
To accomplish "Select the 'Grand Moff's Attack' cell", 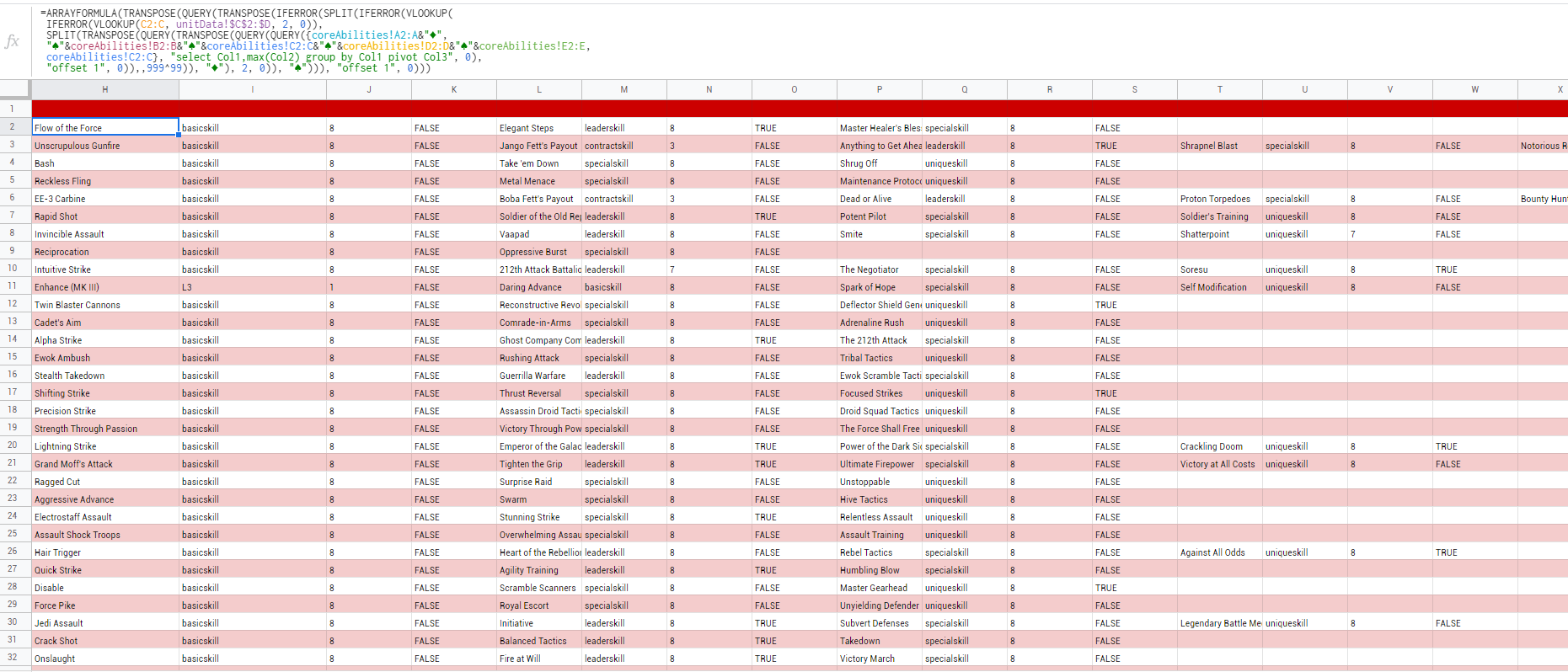I will pos(105,464).
